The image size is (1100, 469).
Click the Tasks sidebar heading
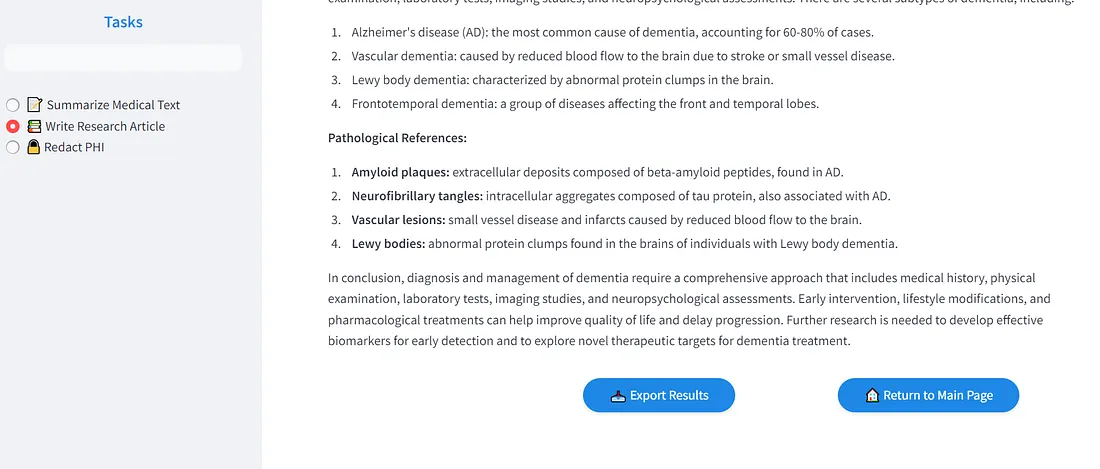coord(123,22)
